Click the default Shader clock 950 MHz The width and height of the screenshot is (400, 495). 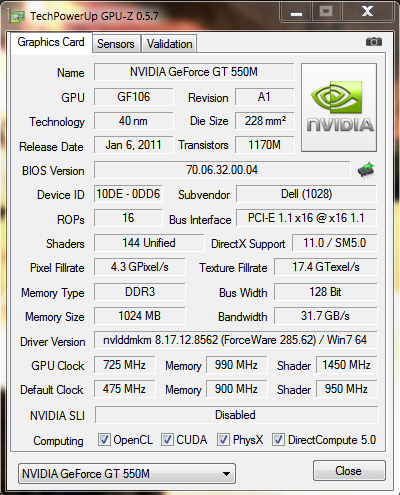(x=346, y=389)
